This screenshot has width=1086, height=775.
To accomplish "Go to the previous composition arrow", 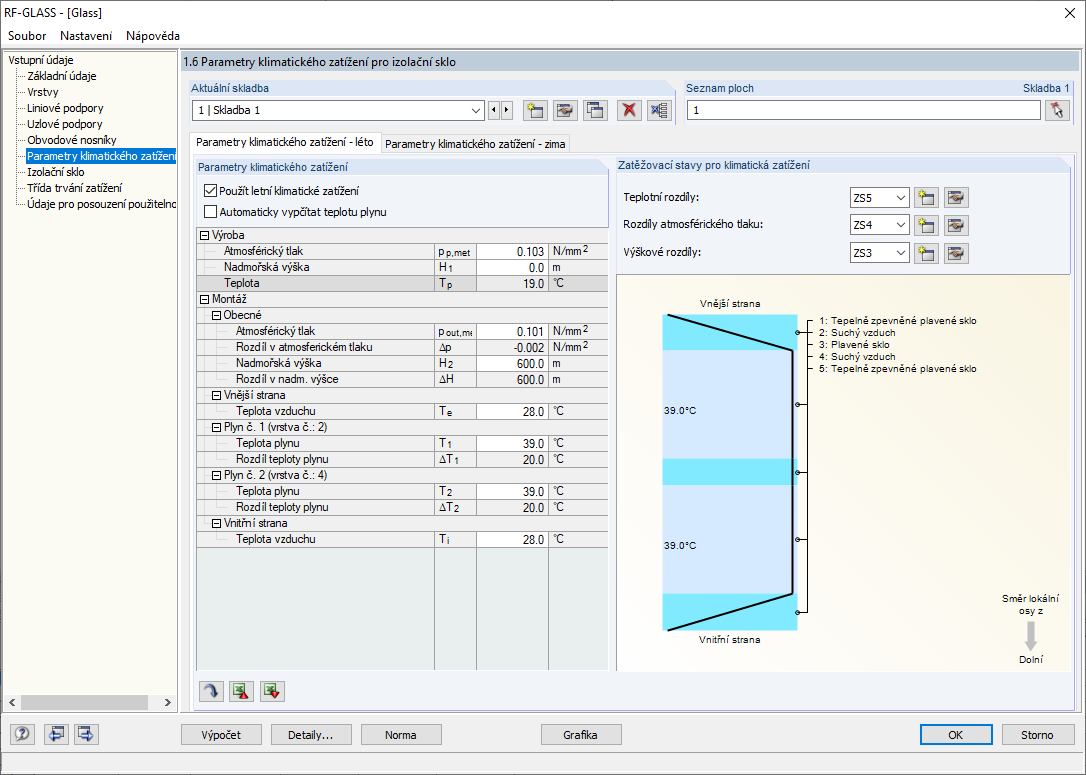I will pos(494,110).
